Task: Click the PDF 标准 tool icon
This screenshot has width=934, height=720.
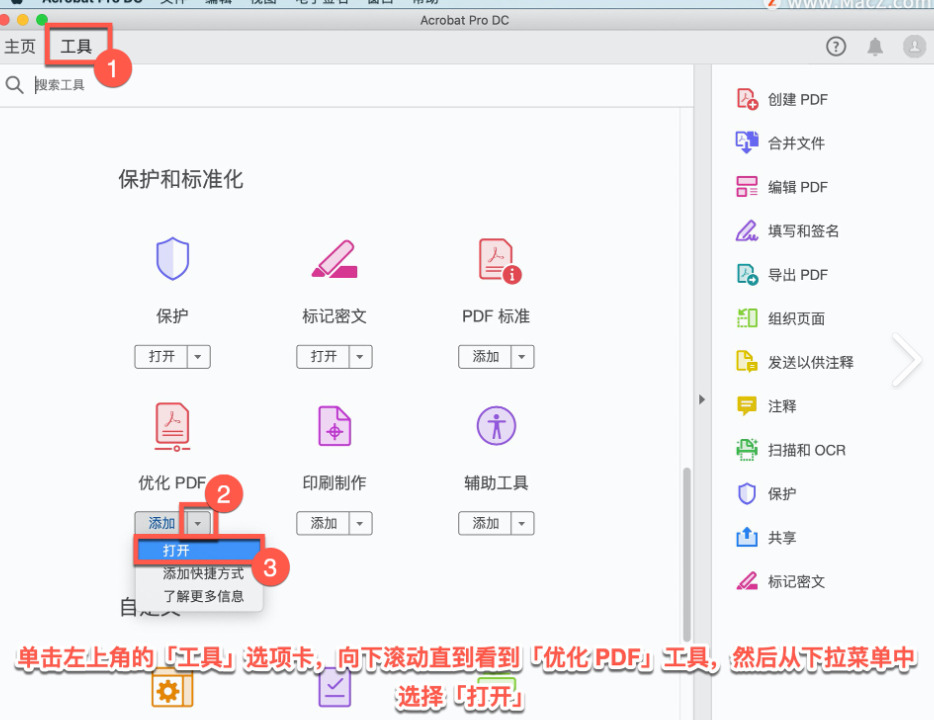Action: pos(499,260)
